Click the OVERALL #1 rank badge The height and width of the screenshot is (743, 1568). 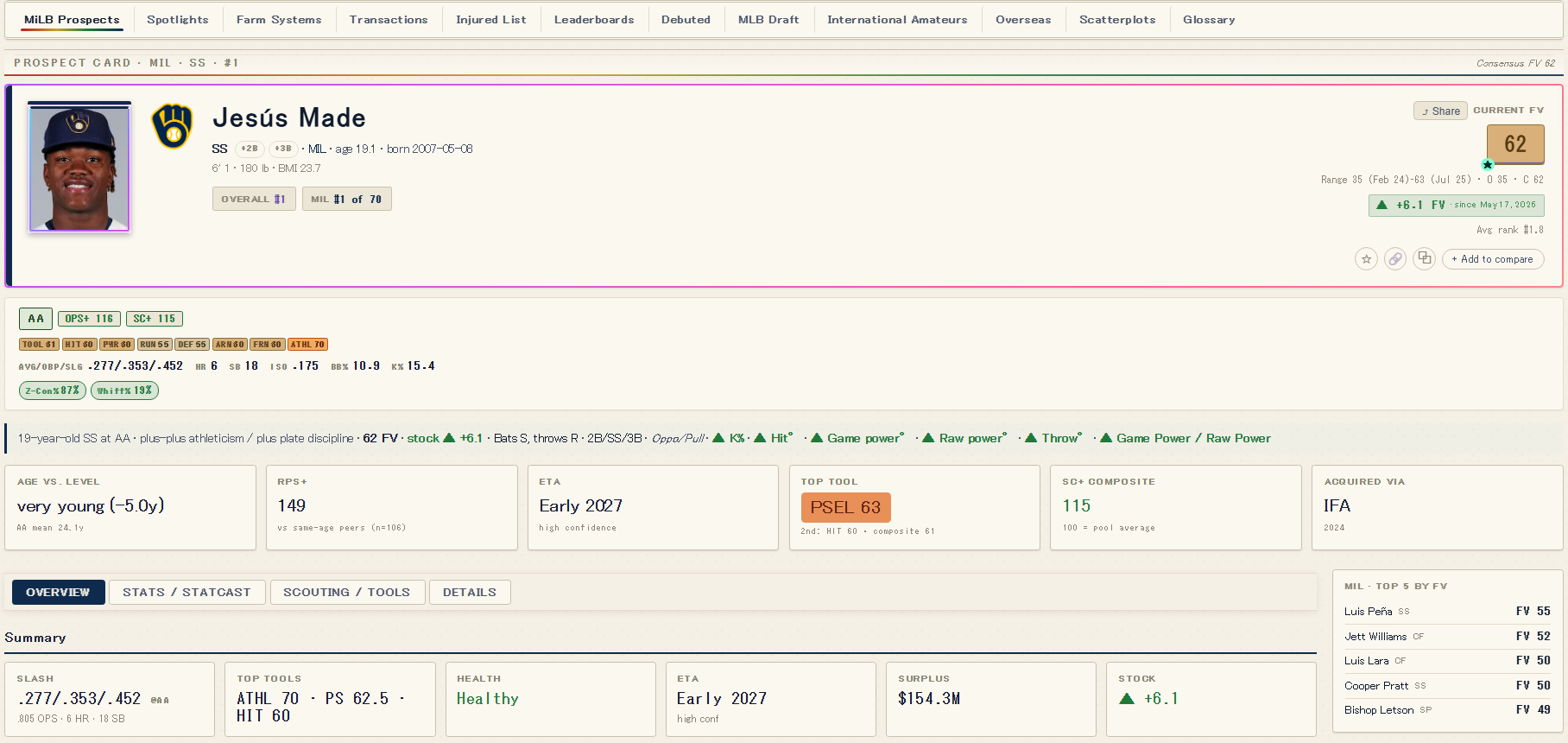pyautogui.click(x=254, y=199)
